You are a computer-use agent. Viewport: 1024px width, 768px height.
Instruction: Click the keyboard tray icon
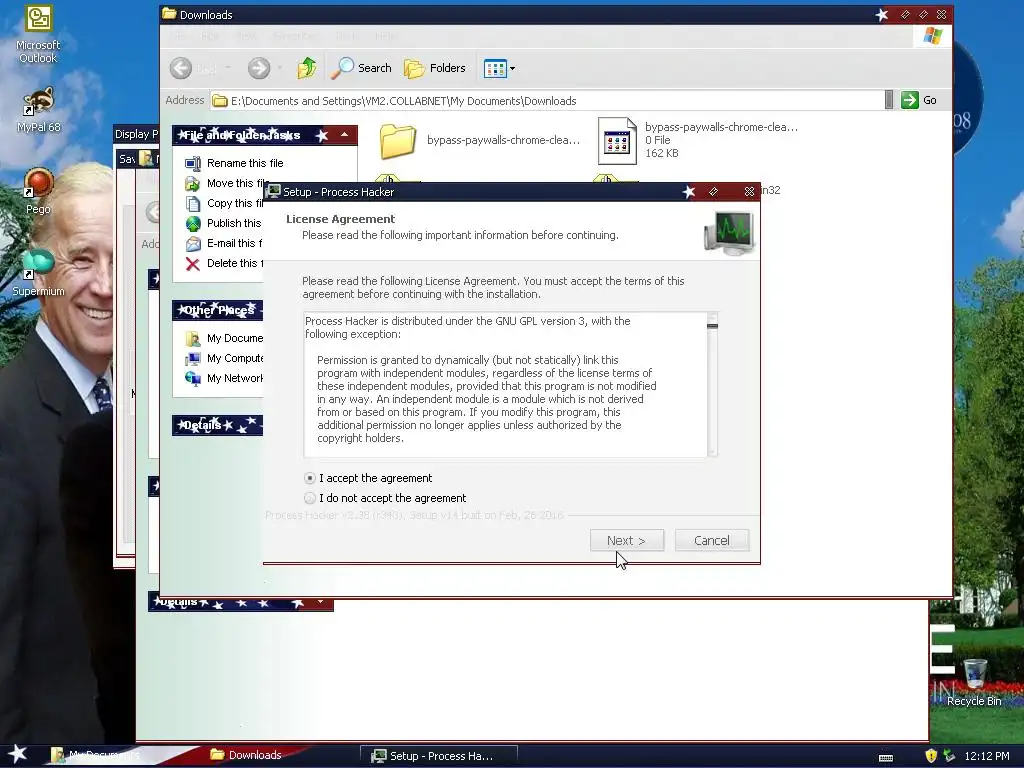886,757
